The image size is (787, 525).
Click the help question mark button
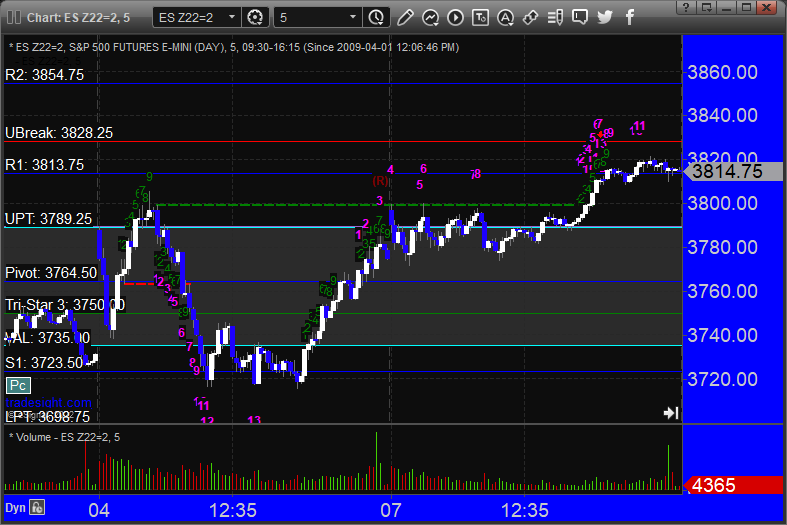[x=686, y=7]
